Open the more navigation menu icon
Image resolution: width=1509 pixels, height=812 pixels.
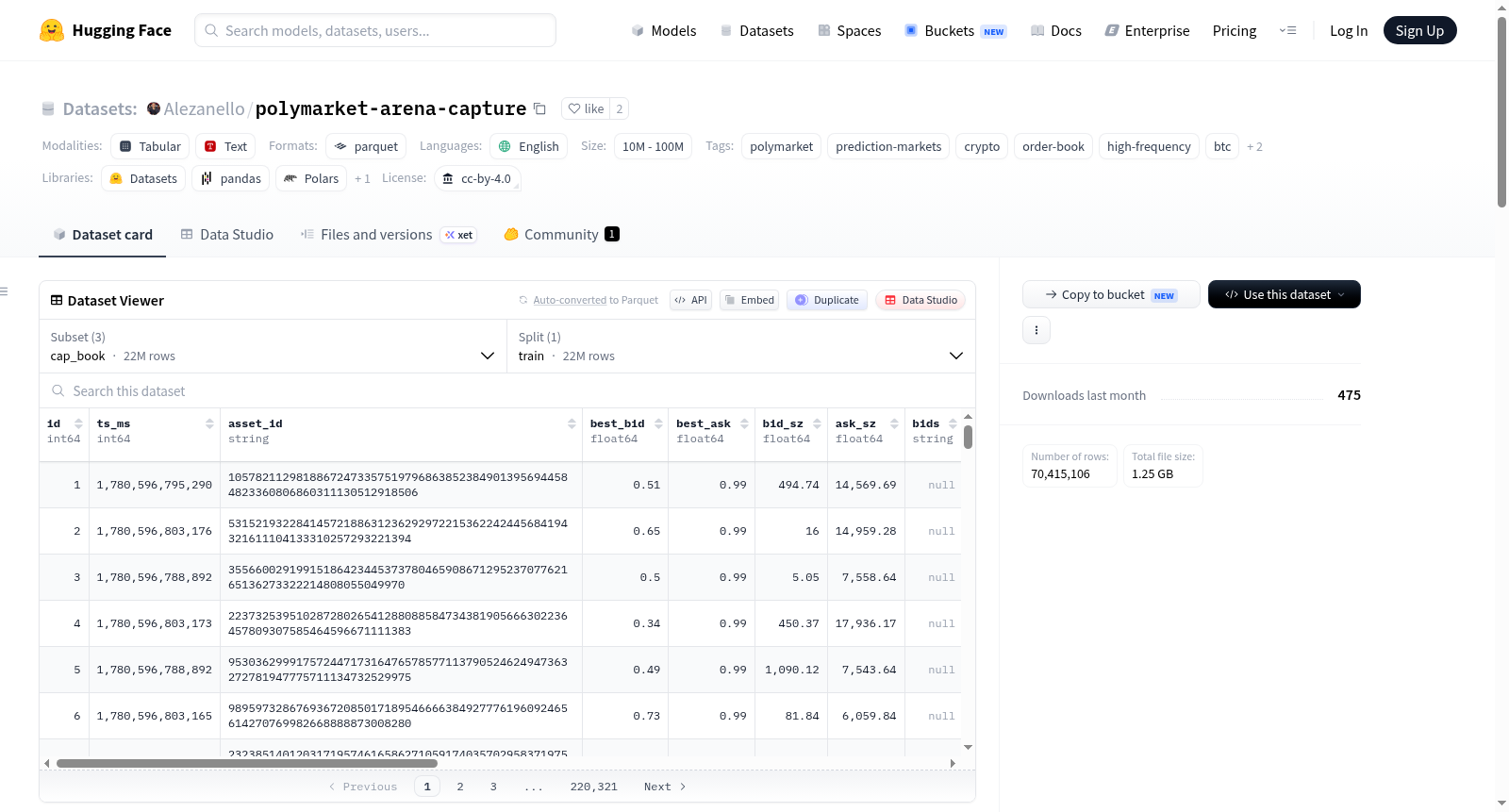(1287, 30)
